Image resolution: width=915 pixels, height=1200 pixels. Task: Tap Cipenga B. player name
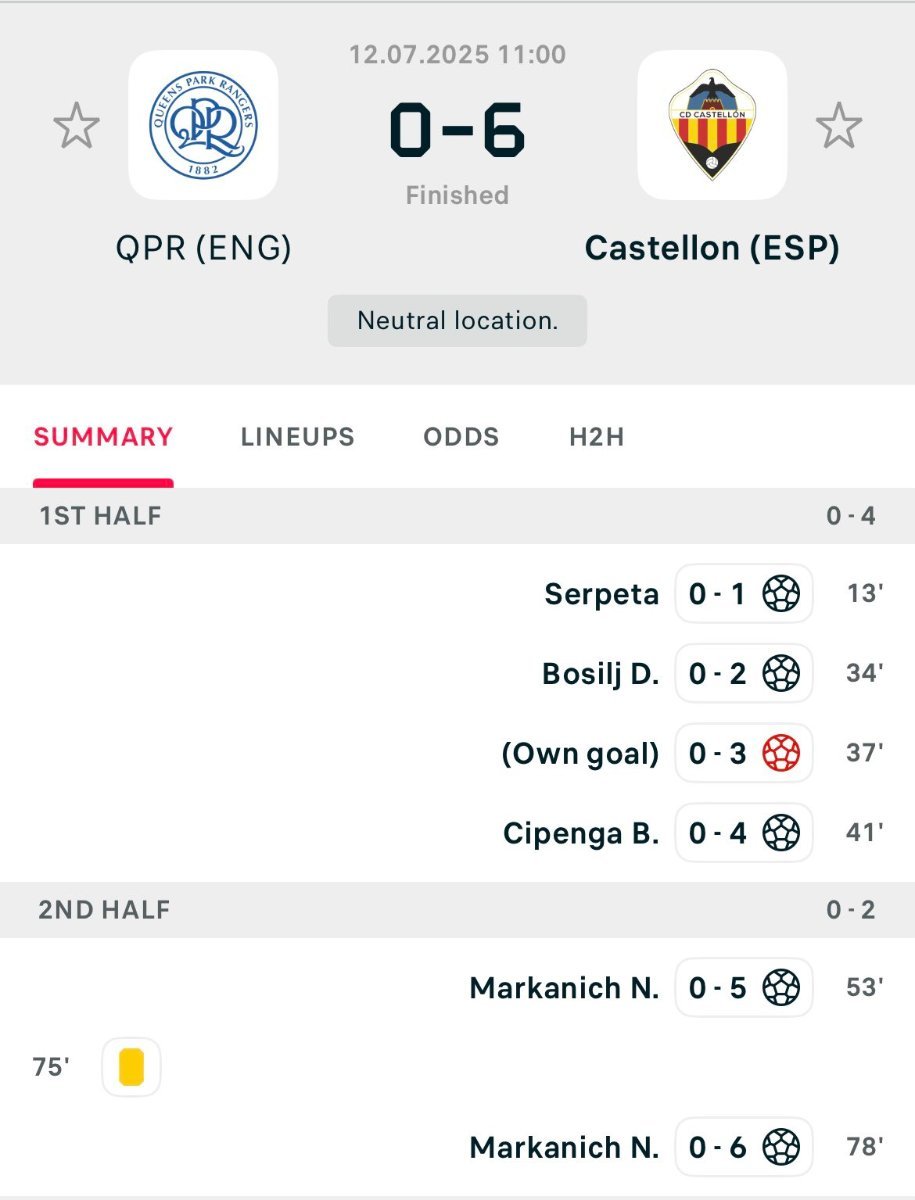tap(581, 833)
